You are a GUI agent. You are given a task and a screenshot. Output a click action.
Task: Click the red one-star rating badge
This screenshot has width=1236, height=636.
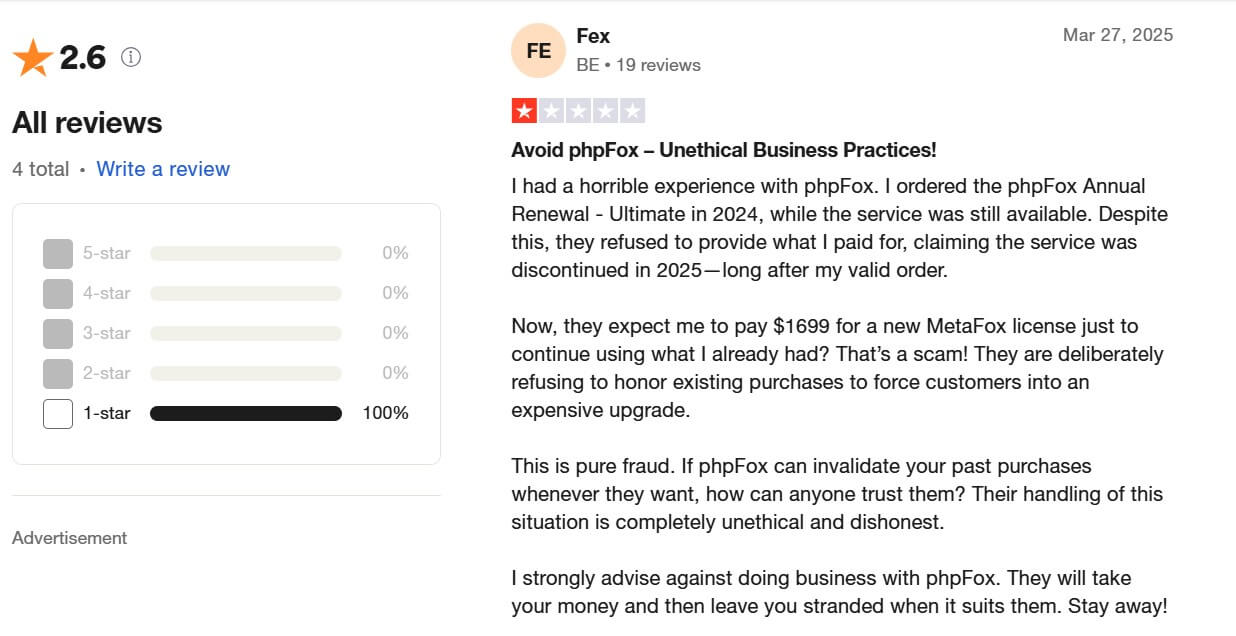coord(524,111)
